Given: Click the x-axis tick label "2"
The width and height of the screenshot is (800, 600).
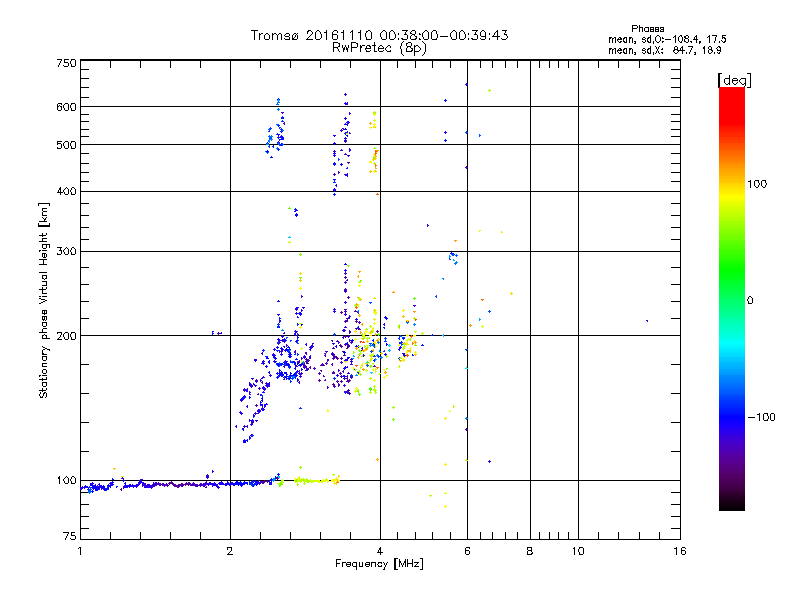Looking at the screenshot, I should click(x=230, y=551).
